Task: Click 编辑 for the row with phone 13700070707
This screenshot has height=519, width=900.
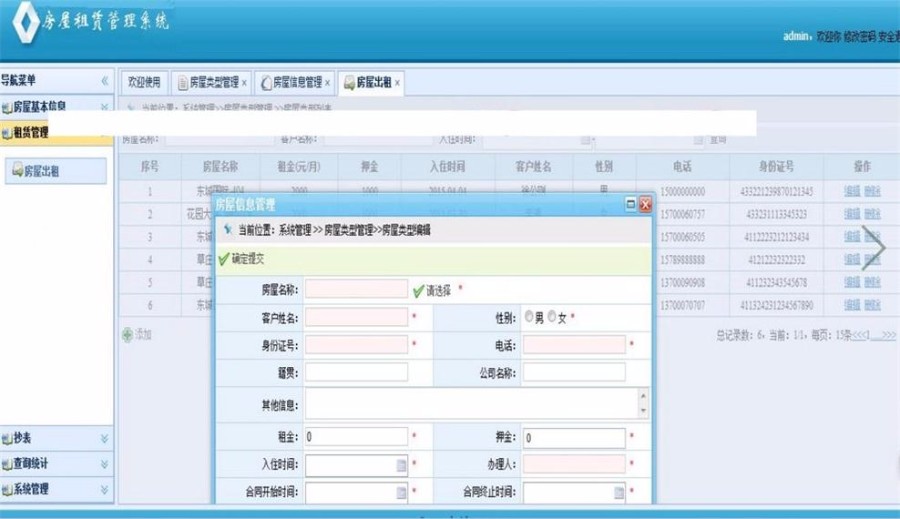Action: pyautogui.click(x=852, y=305)
